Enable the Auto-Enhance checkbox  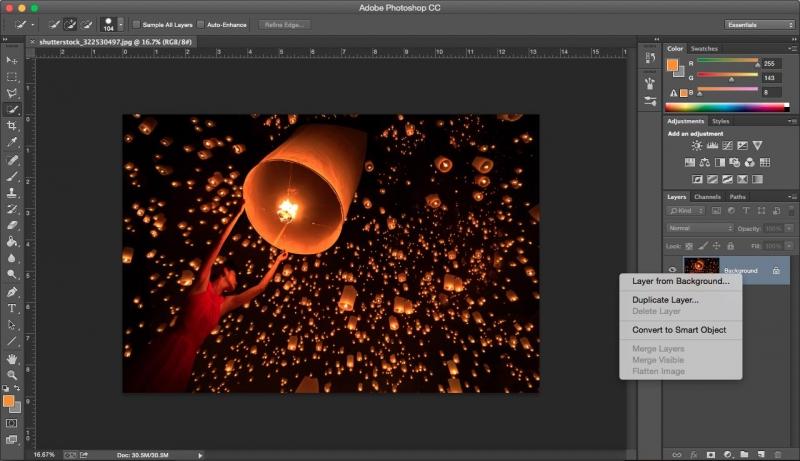[201, 23]
